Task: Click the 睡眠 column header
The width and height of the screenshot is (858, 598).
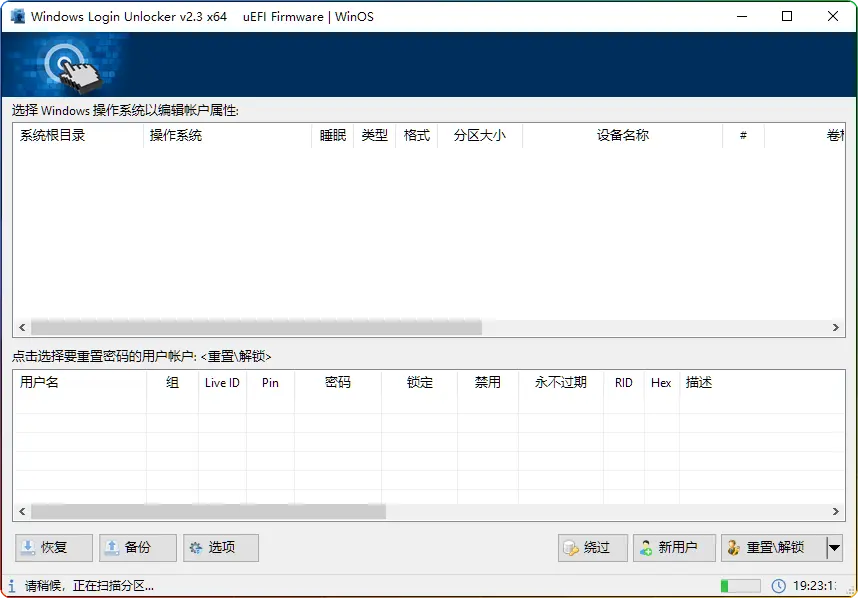Action: point(333,135)
